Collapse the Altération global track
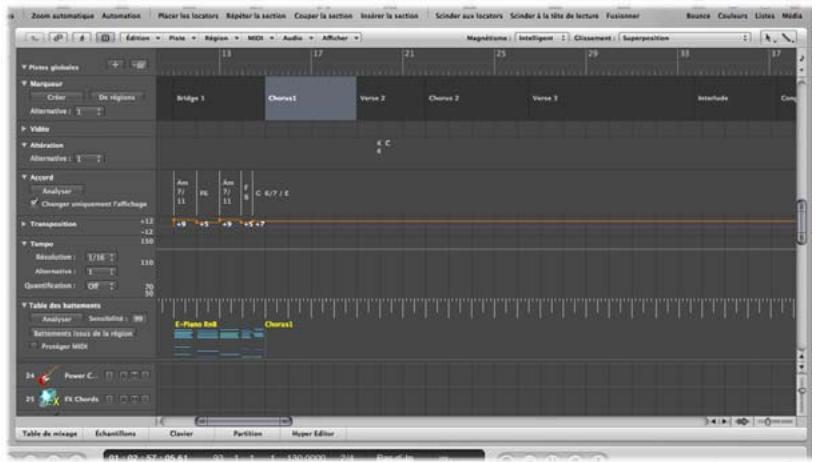 (x=24, y=145)
